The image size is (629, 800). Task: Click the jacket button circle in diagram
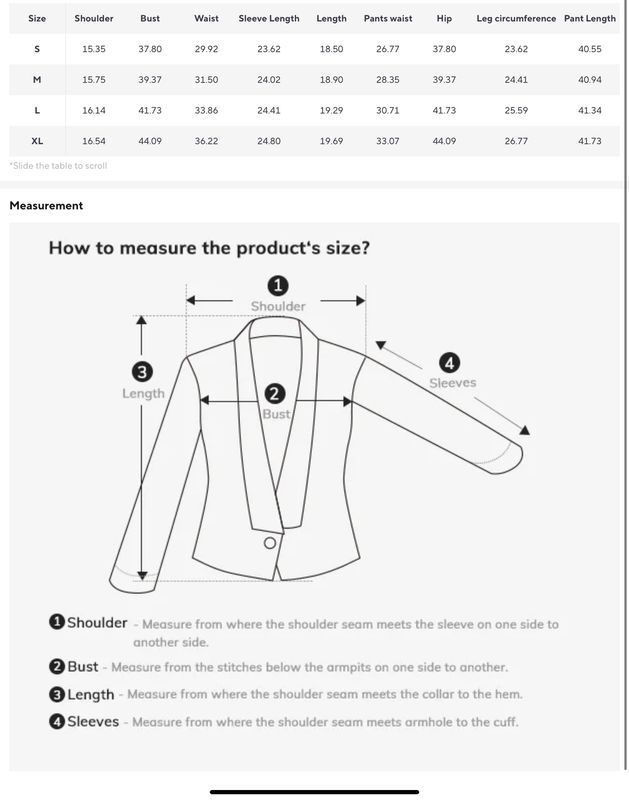pyautogui.click(x=270, y=543)
